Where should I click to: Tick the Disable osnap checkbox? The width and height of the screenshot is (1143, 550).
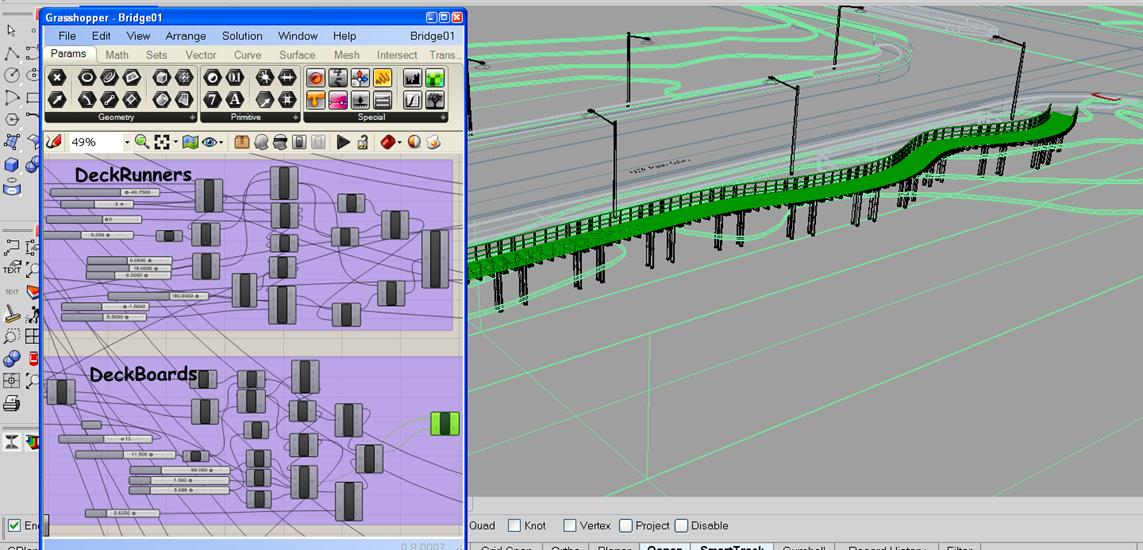[x=681, y=526]
